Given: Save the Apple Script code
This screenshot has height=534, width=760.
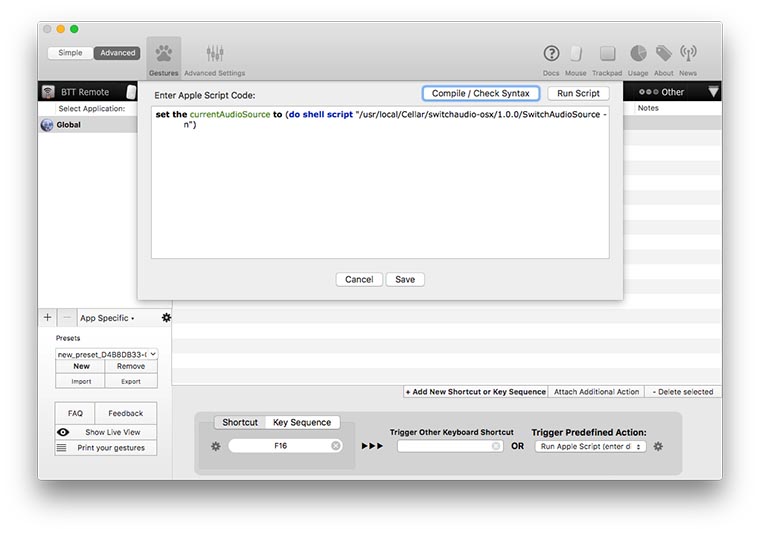Looking at the screenshot, I should click(x=405, y=279).
